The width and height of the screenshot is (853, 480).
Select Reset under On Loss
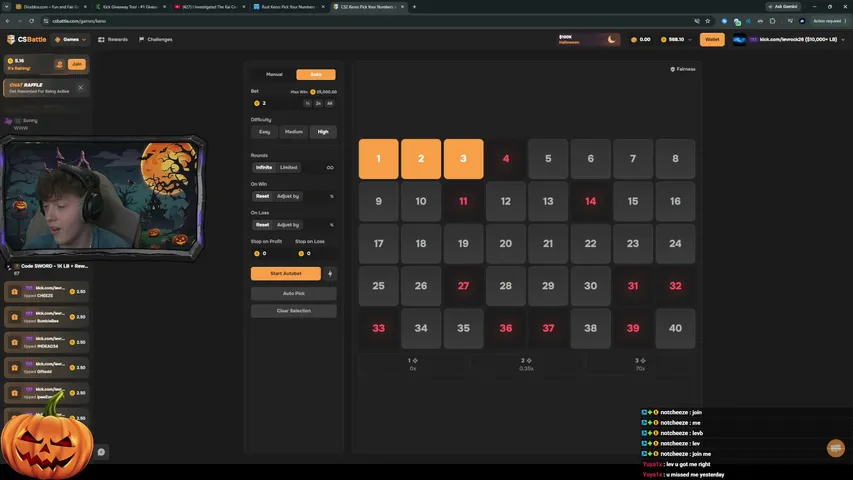pyautogui.click(x=262, y=224)
